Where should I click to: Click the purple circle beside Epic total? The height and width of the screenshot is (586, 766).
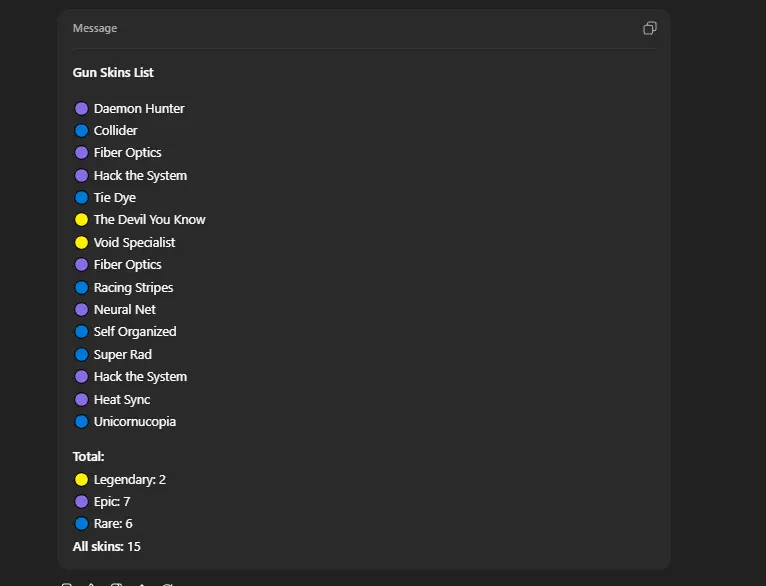[x=82, y=502]
